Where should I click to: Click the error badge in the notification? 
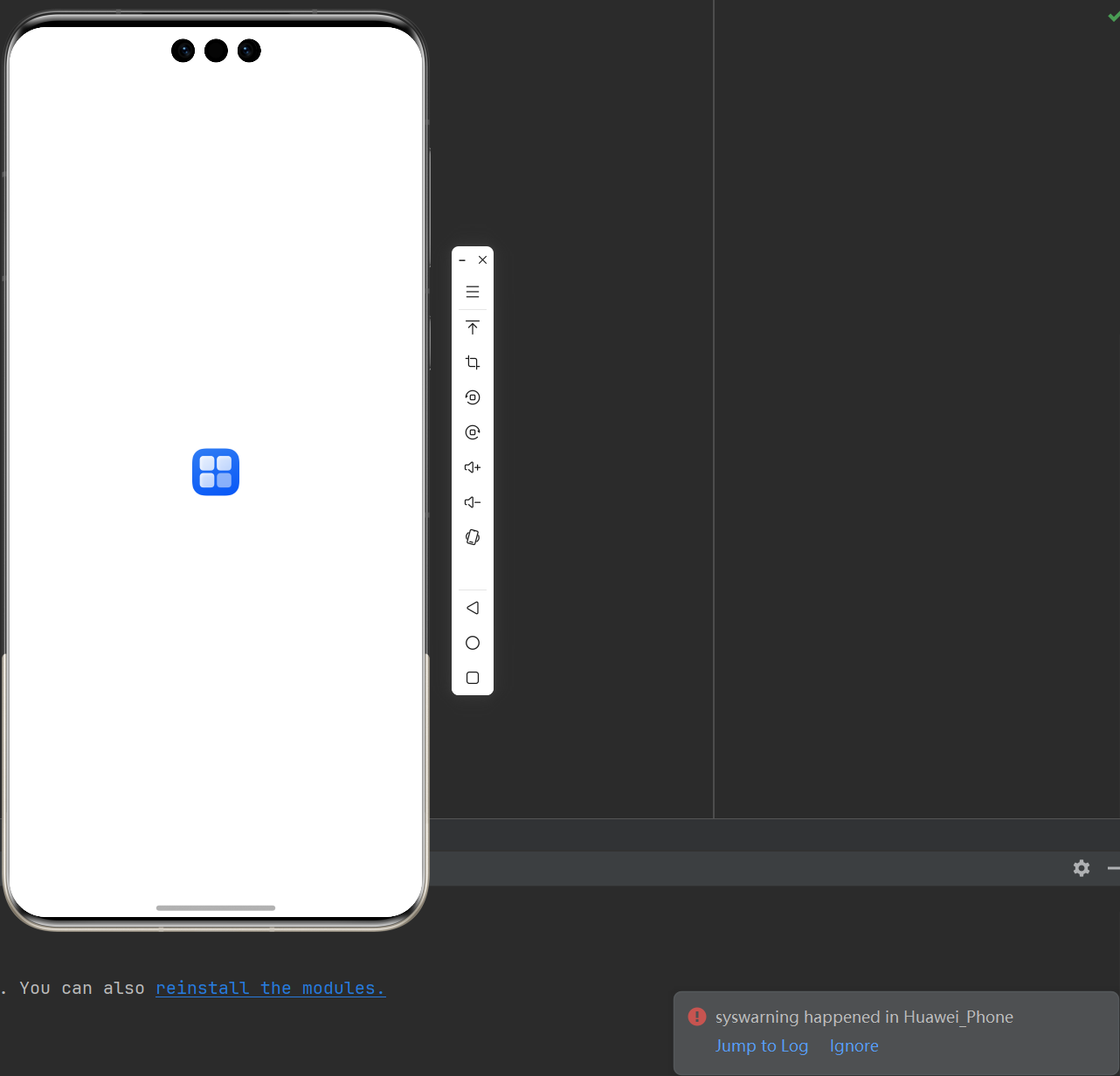[696, 1017]
